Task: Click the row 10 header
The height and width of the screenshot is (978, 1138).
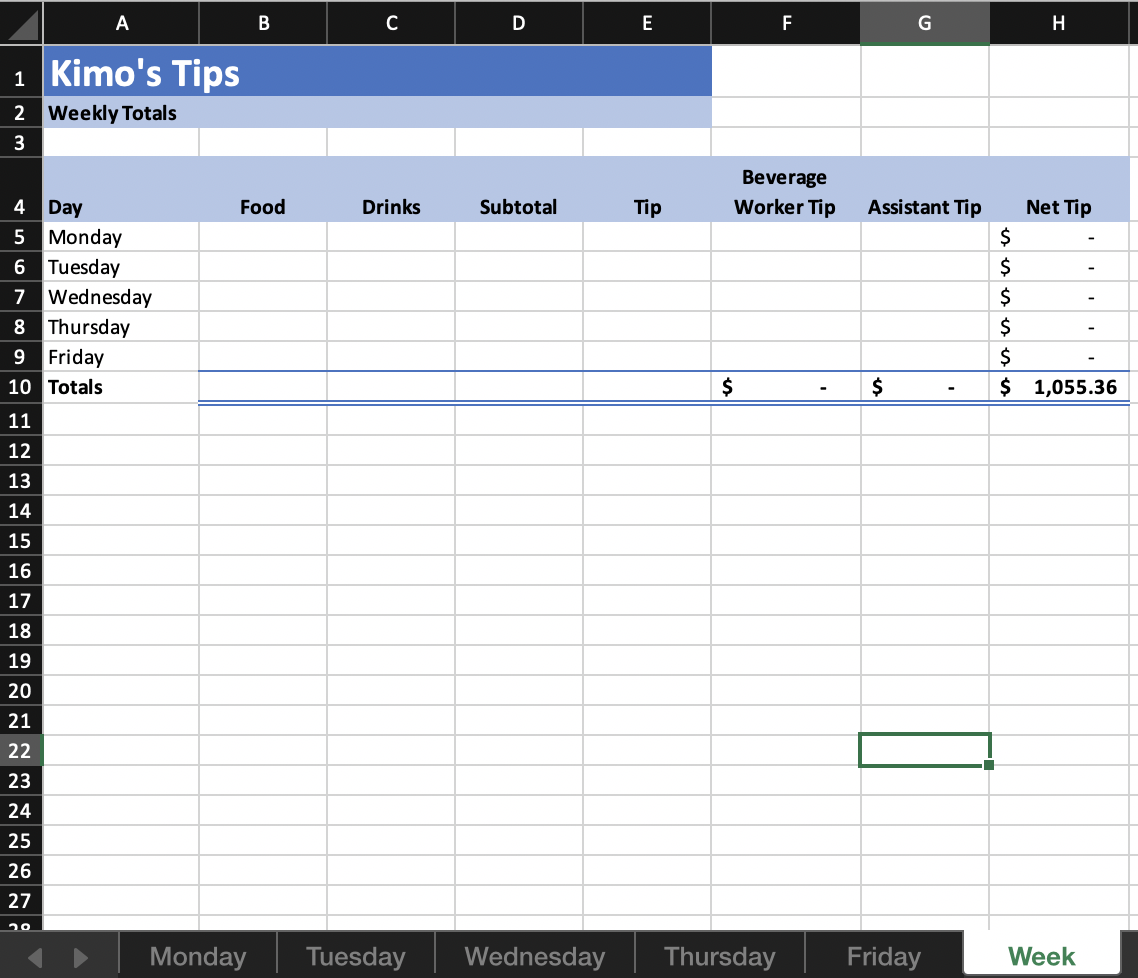Action: pyautogui.click(x=20, y=387)
